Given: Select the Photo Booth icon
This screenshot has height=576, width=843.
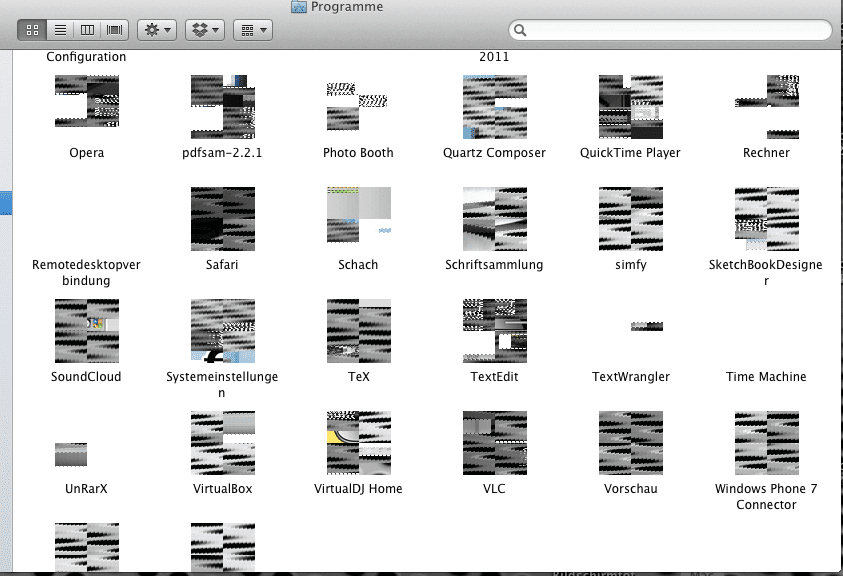Looking at the screenshot, I should click(x=358, y=106).
